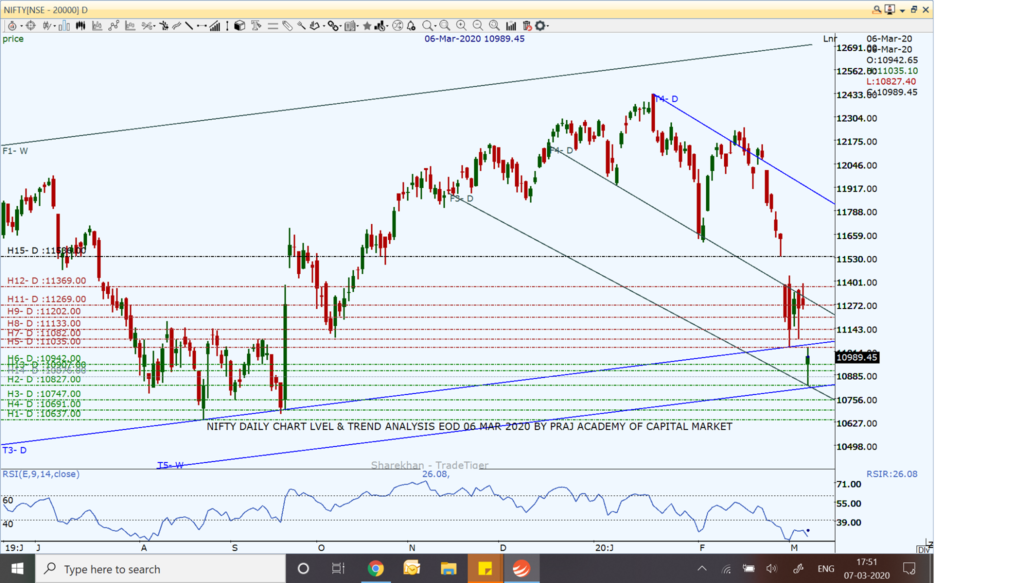
Task: Open the bars-with-clock study icon
Action: (x=379, y=26)
